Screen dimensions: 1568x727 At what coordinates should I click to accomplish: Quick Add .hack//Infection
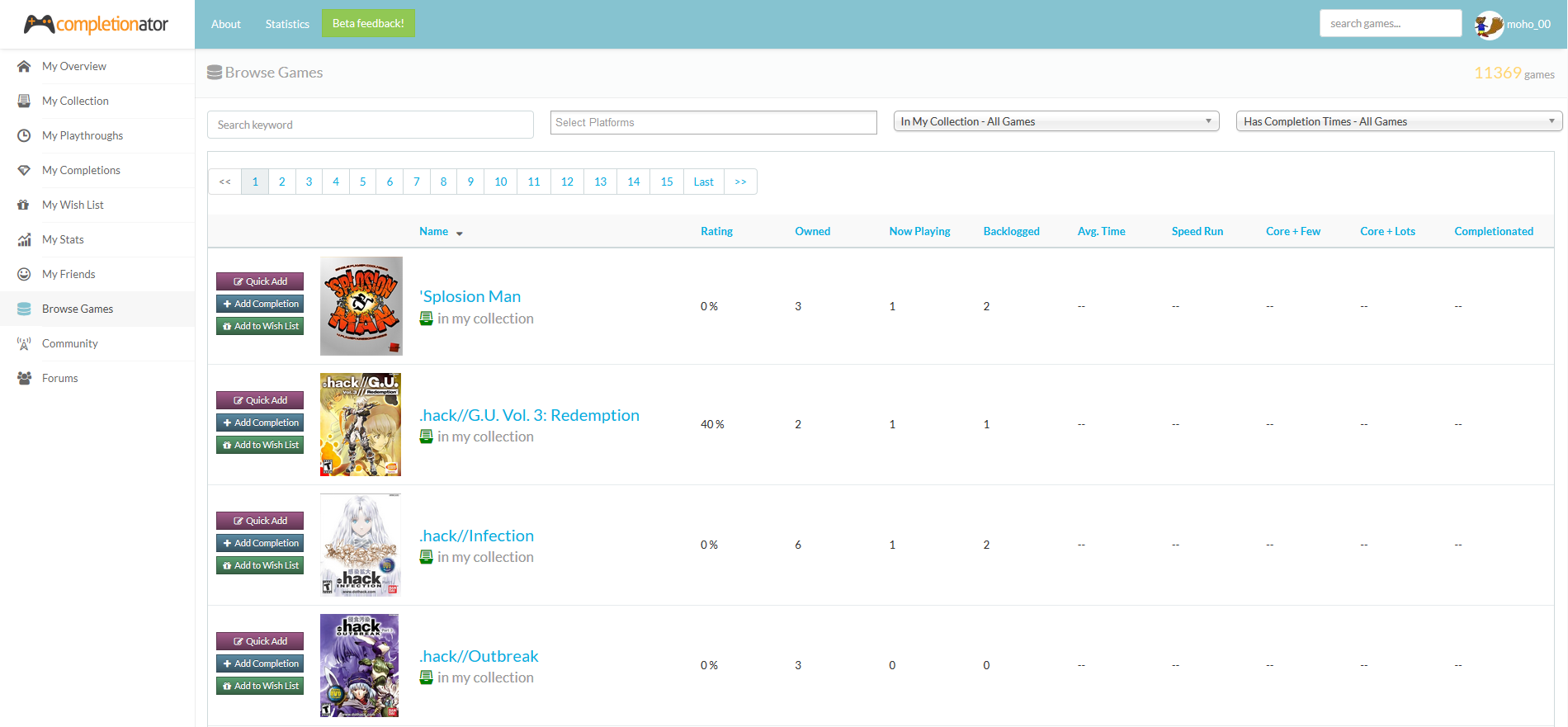pyautogui.click(x=260, y=521)
